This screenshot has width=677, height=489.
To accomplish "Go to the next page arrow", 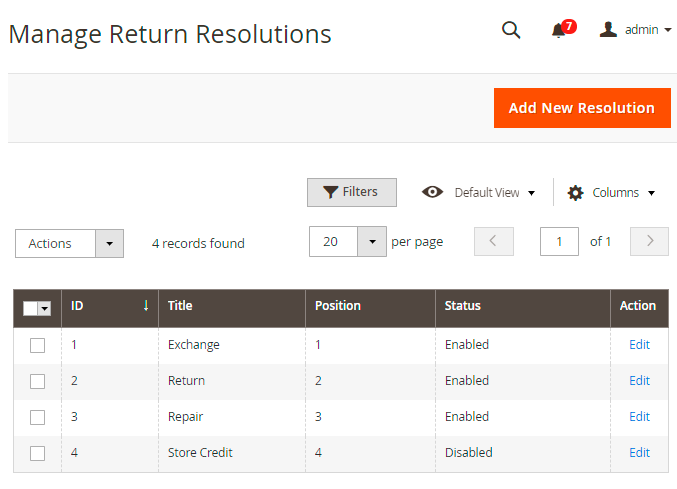I will pyautogui.click(x=650, y=242).
